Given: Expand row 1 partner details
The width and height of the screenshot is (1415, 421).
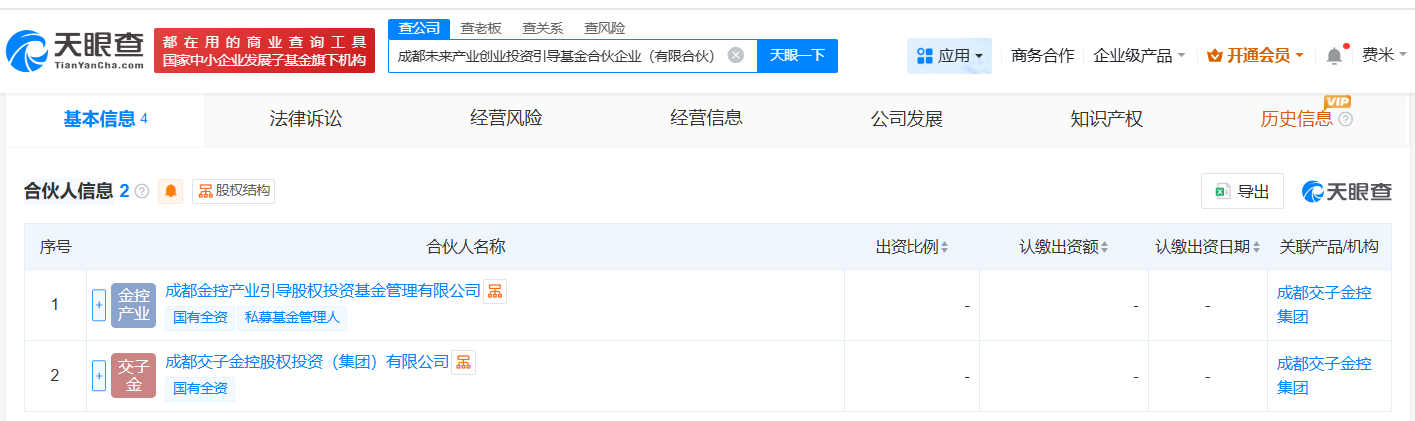Looking at the screenshot, I should (99, 304).
